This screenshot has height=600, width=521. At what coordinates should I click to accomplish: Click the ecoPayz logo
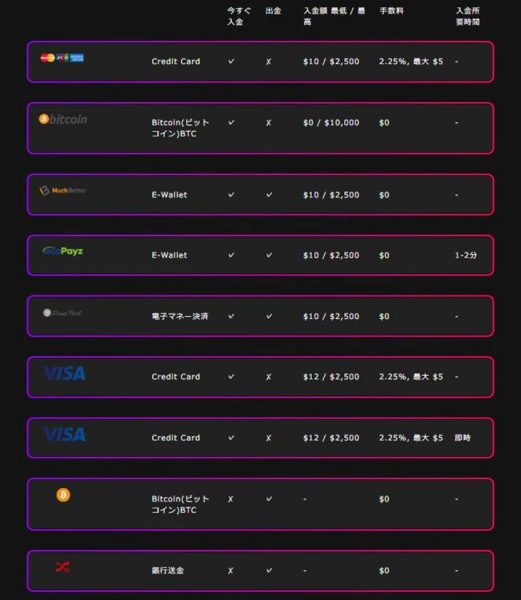click(63, 251)
